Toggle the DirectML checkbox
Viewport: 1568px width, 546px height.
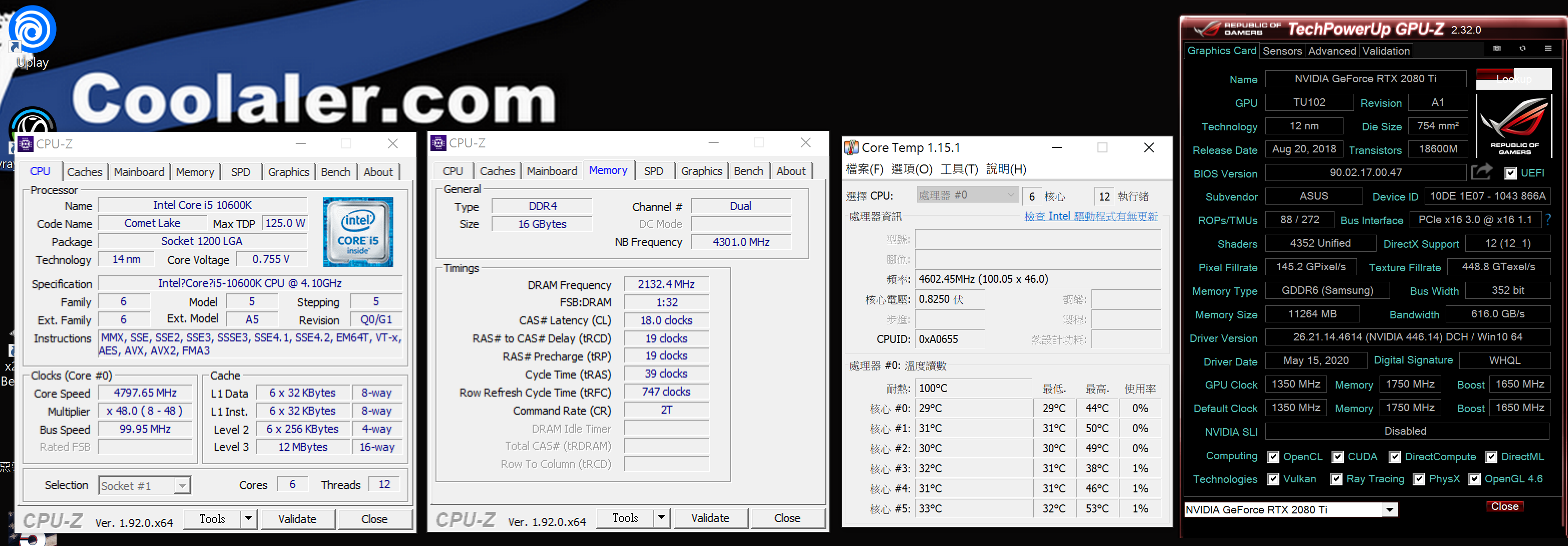1491,457
